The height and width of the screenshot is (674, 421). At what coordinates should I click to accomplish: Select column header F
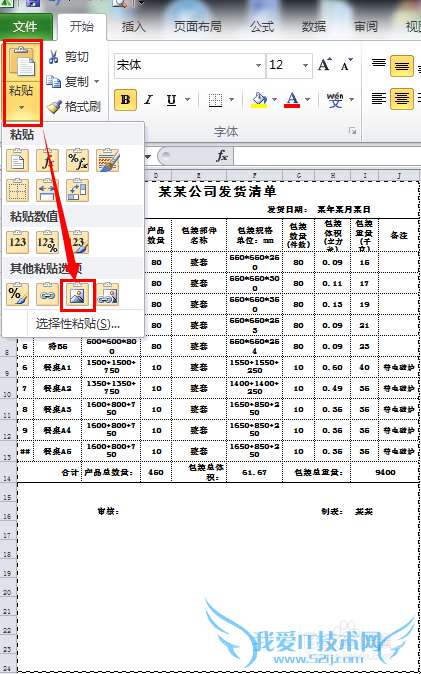(x=255, y=175)
